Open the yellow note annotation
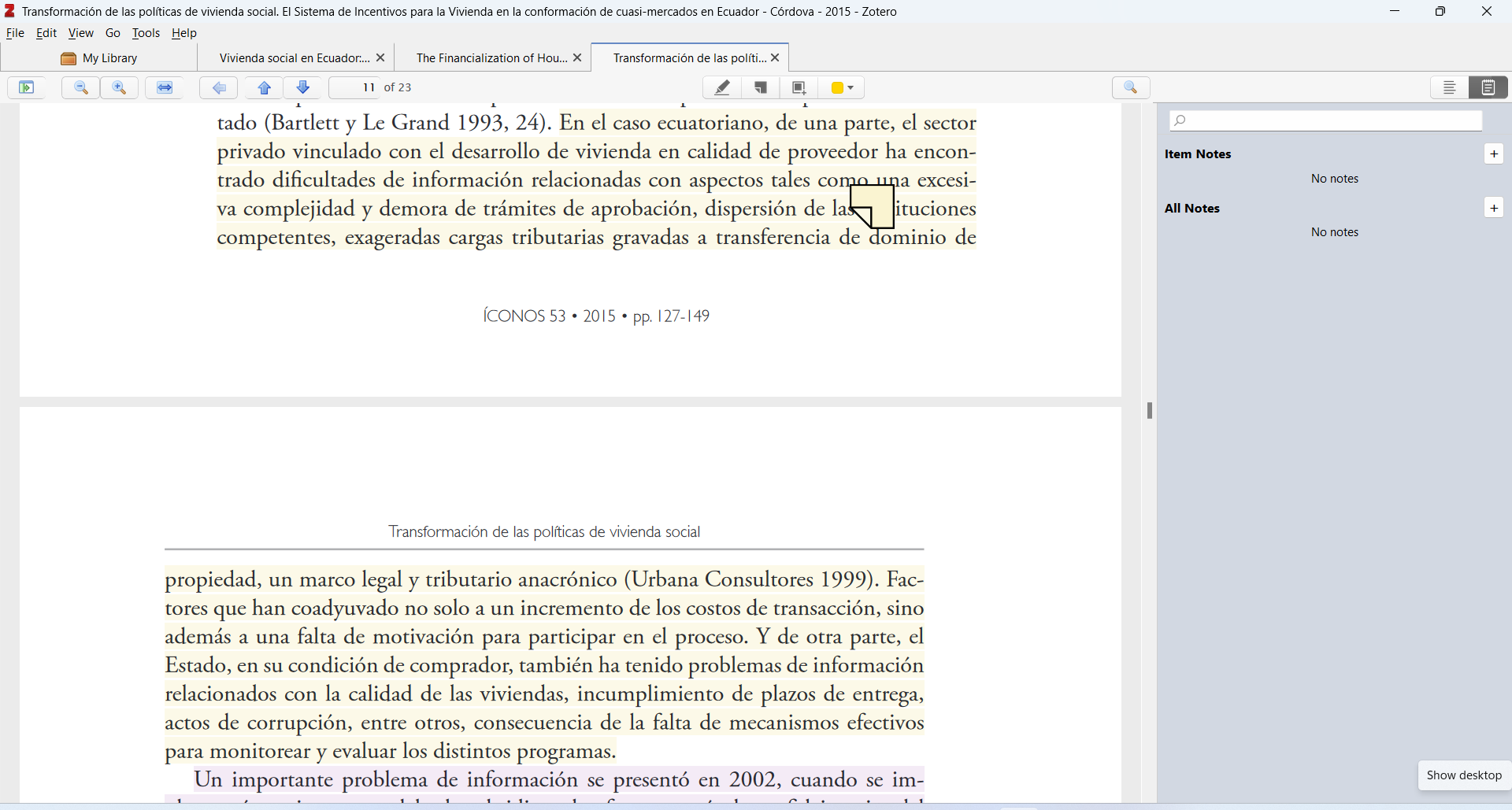 pyautogui.click(x=873, y=206)
